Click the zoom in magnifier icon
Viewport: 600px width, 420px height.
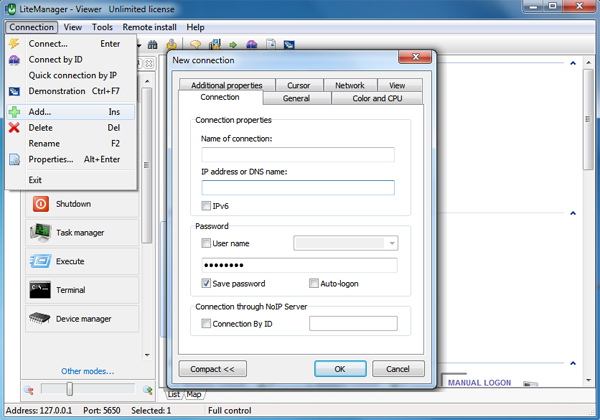(x=148, y=390)
